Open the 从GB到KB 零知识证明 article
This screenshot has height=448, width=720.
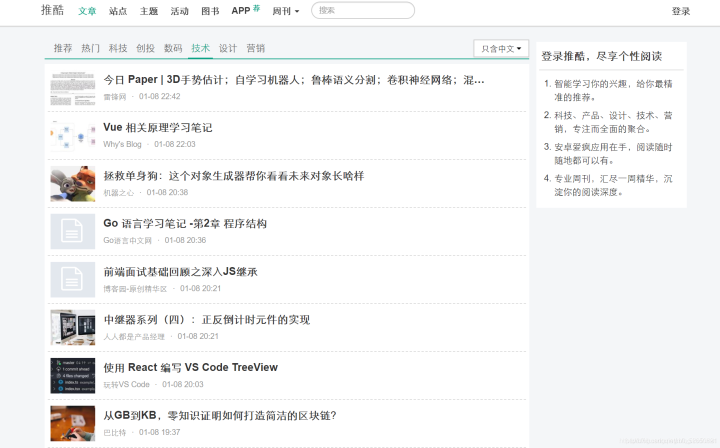click(x=219, y=415)
